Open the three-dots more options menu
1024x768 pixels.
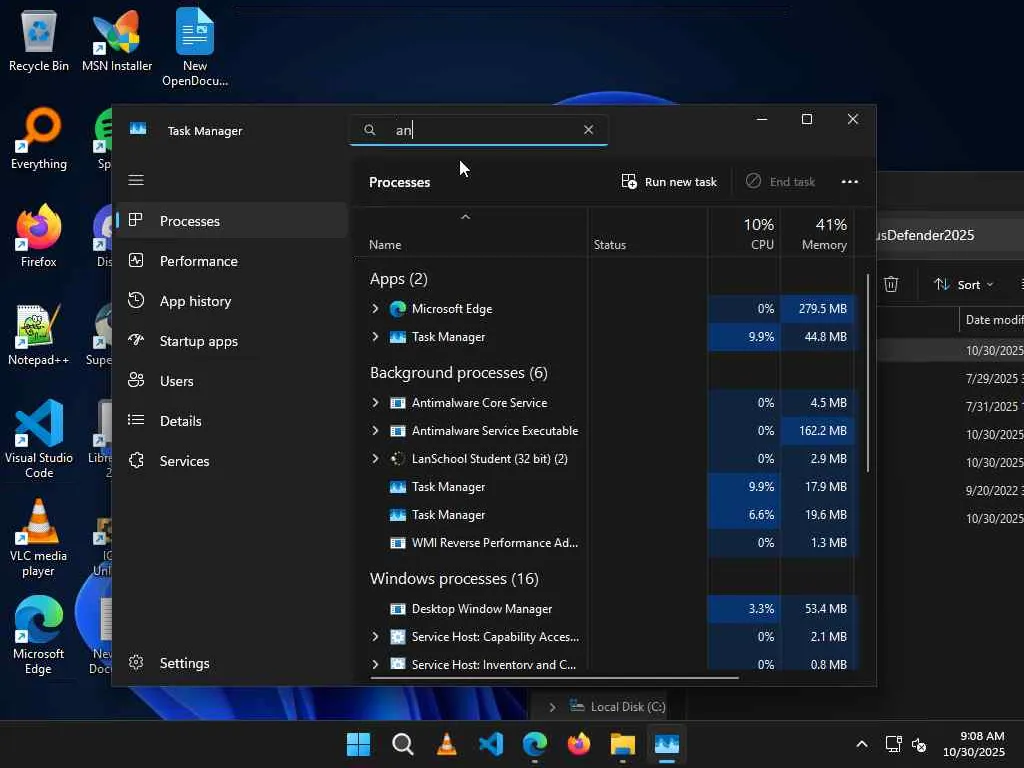pyautogui.click(x=850, y=182)
